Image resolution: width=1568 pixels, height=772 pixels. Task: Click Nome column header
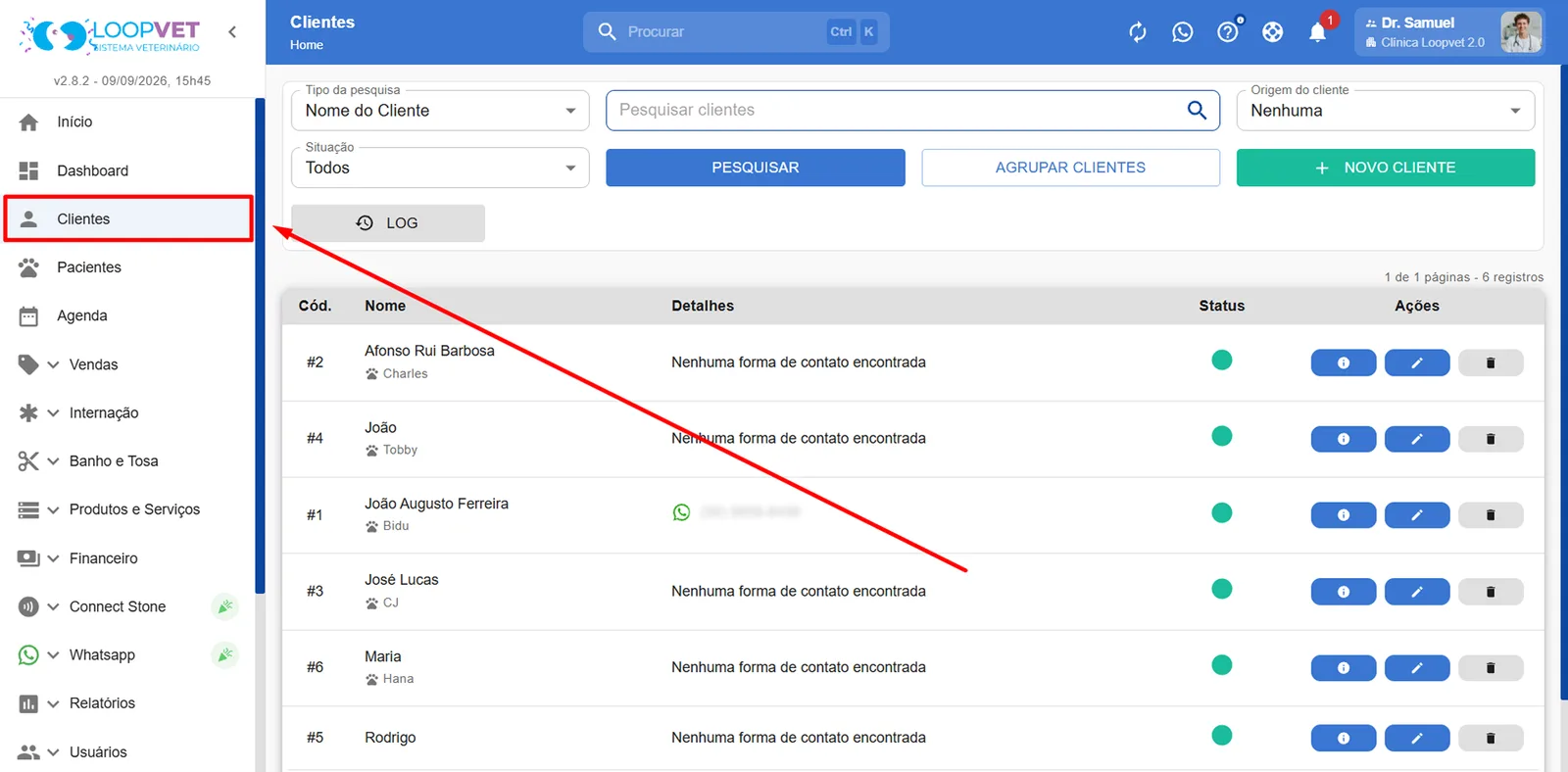(385, 306)
